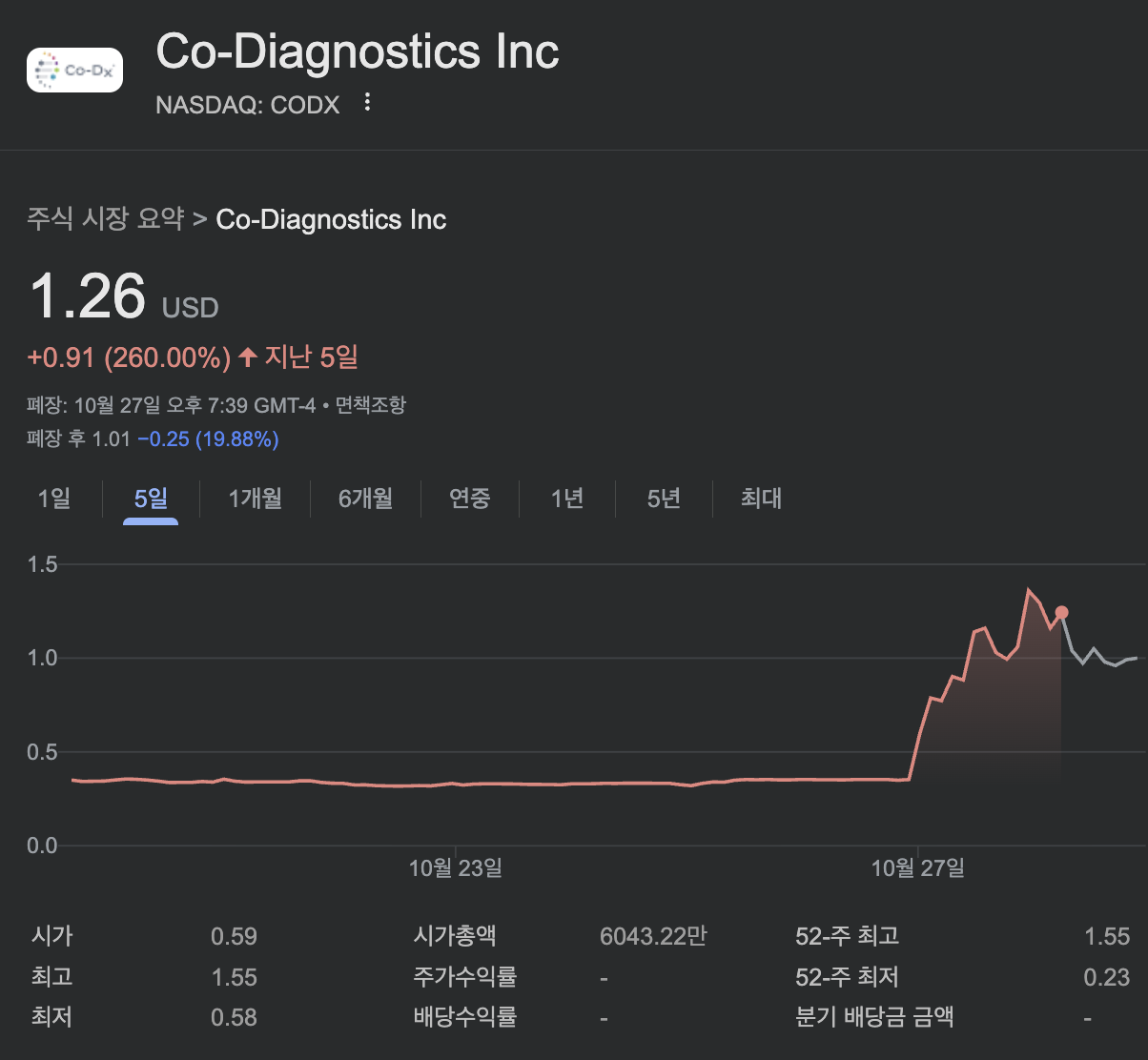Switch to the 6개월 range tab
The height and width of the screenshot is (1060, 1148).
coord(365,499)
